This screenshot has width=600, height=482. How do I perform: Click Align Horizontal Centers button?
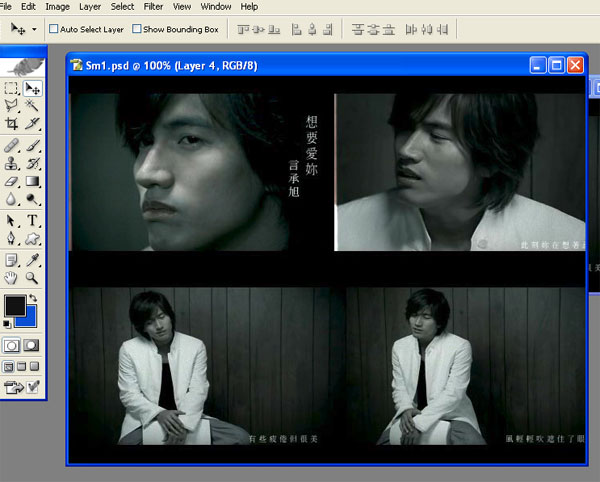coord(312,29)
